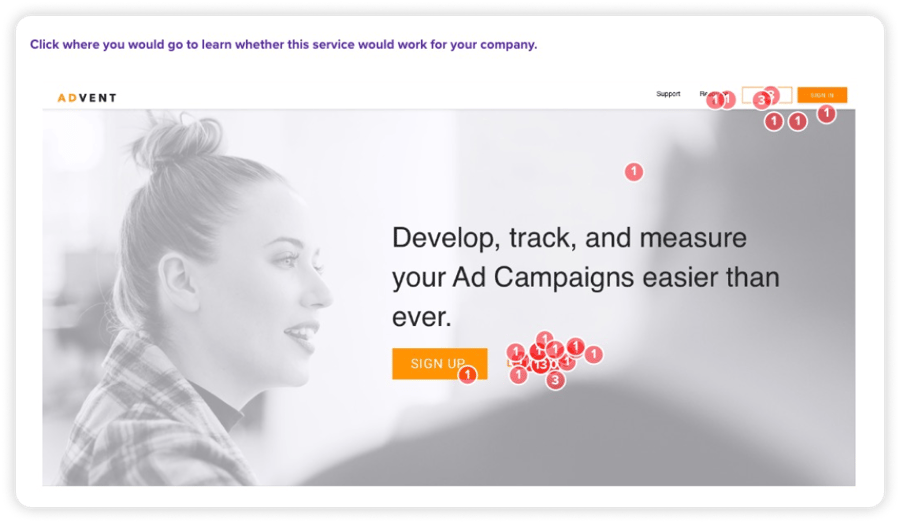Click the orange SIGN UP button
The height and width of the screenshot is (523, 900).
pyautogui.click(x=440, y=363)
